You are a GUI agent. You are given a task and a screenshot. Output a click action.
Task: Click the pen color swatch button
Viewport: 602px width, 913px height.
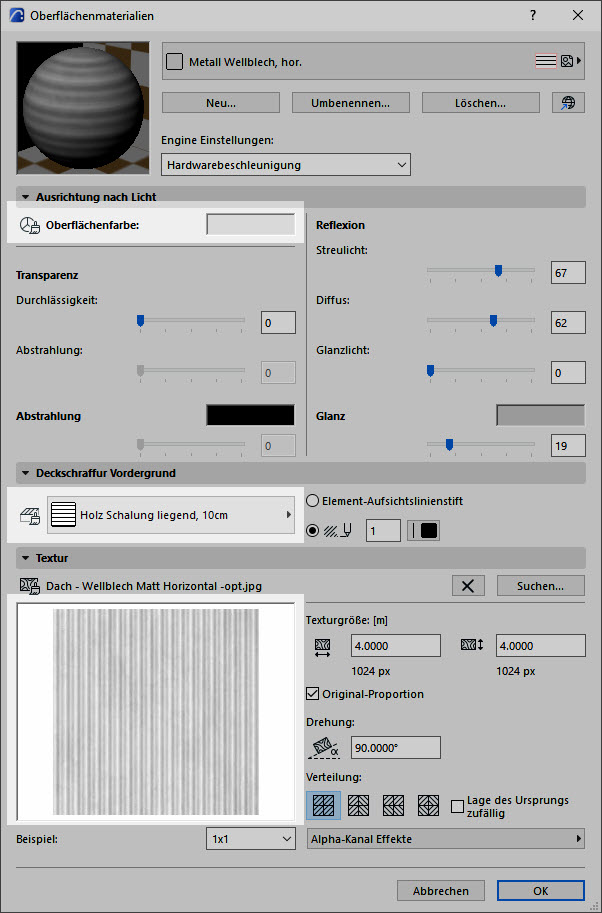(424, 531)
